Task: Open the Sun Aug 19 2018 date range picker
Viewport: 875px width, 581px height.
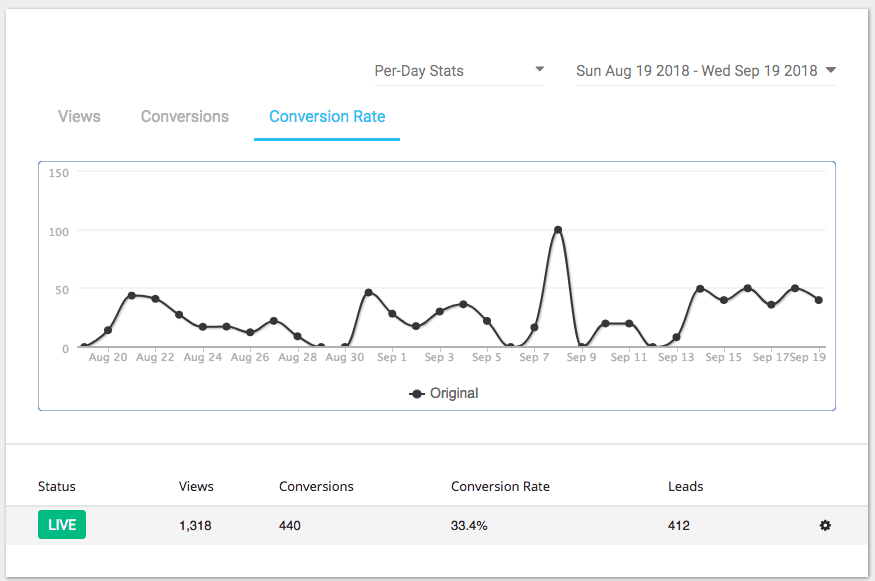Action: click(696, 71)
